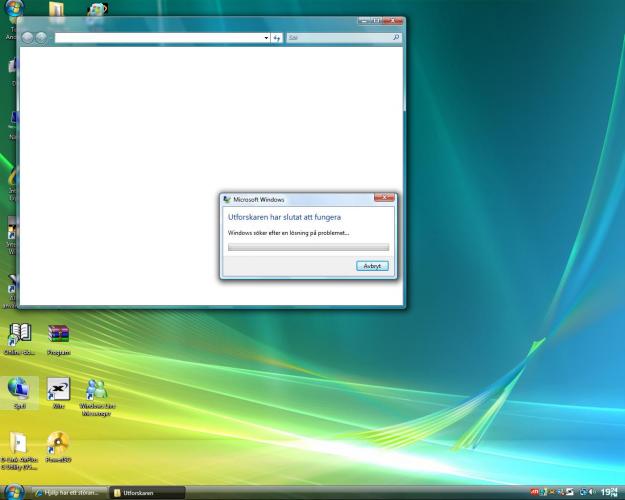Select the WinRAR Program desktop icon
This screenshot has height=500, width=625.
click(x=58, y=338)
